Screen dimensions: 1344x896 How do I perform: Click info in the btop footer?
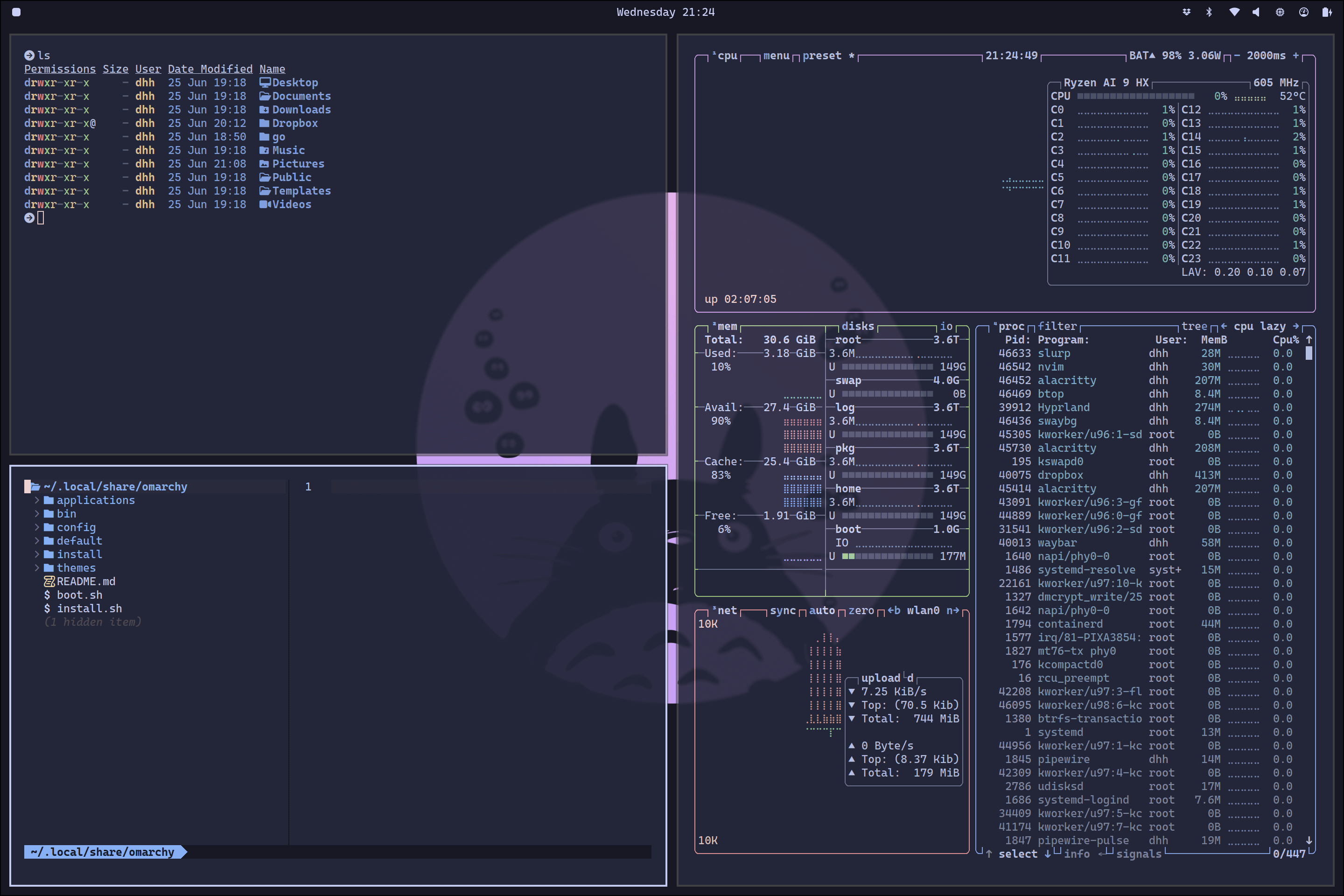(x=1077, y=853)
